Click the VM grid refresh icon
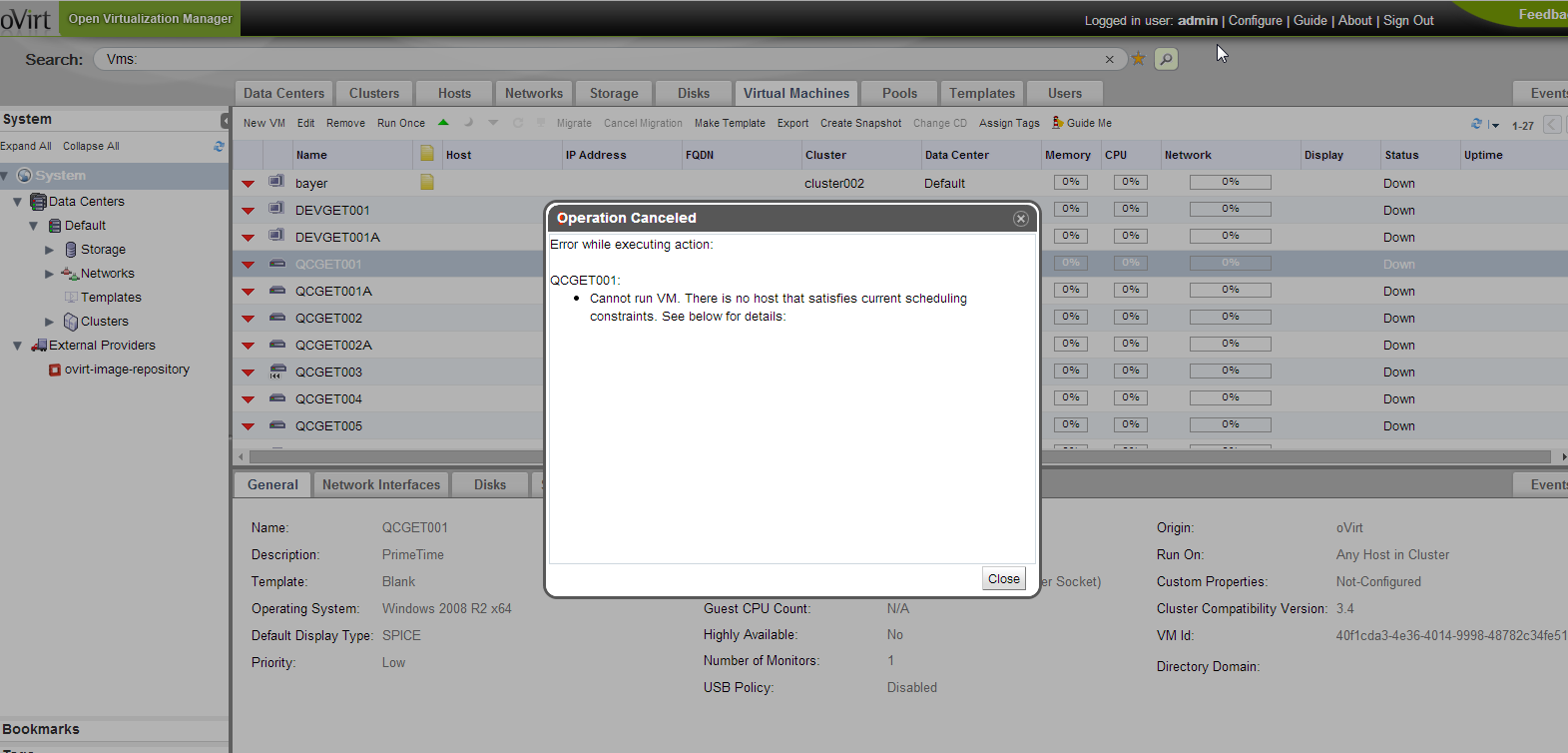1568x753 pixels. (1476, 124)
